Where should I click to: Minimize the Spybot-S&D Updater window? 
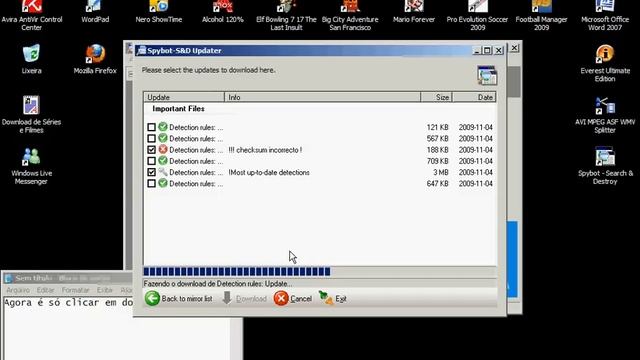pos(476,50)
